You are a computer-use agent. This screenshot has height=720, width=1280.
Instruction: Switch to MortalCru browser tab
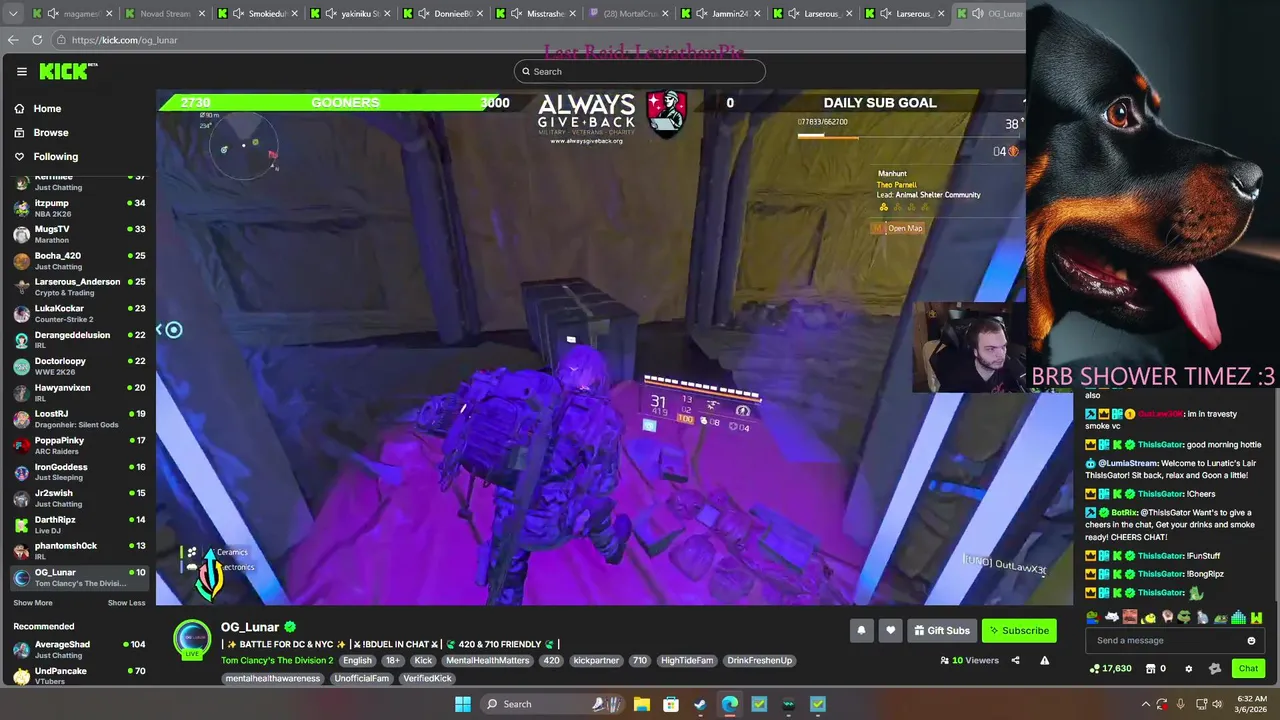[628, 14]
